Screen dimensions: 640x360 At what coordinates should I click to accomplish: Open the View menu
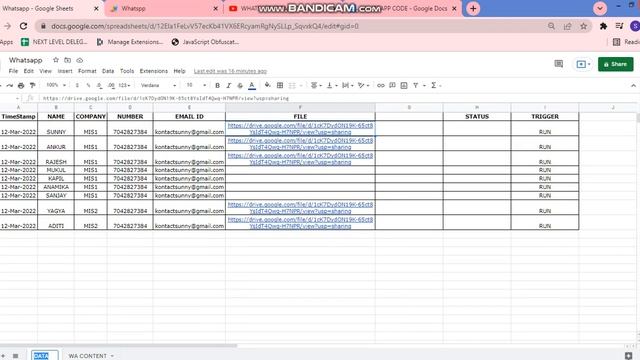45,71
